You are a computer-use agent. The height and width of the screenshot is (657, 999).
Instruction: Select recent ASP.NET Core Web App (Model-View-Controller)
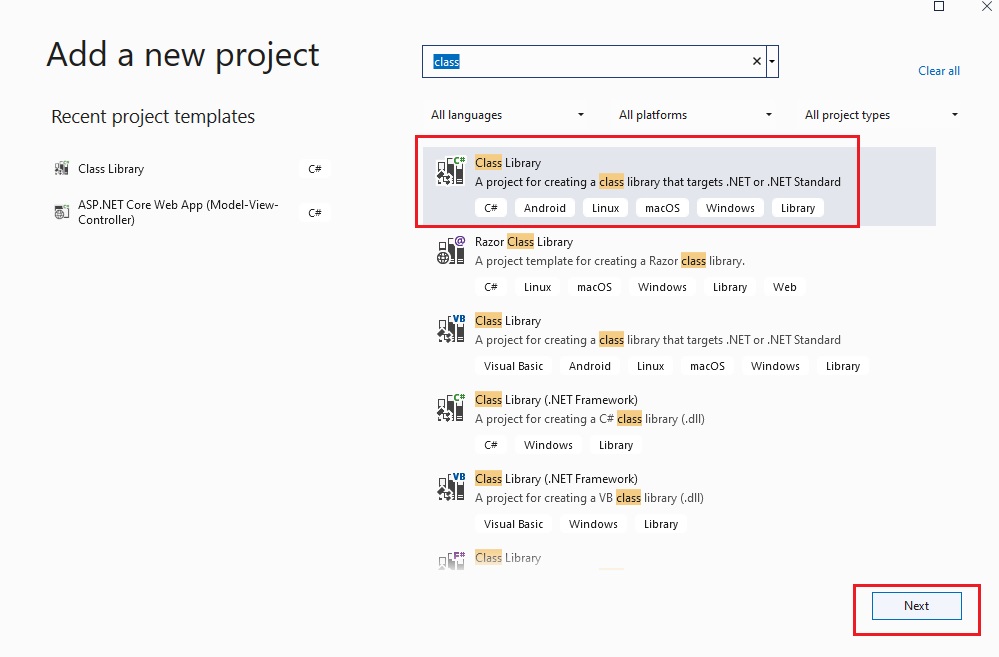[x=190, y=212]
